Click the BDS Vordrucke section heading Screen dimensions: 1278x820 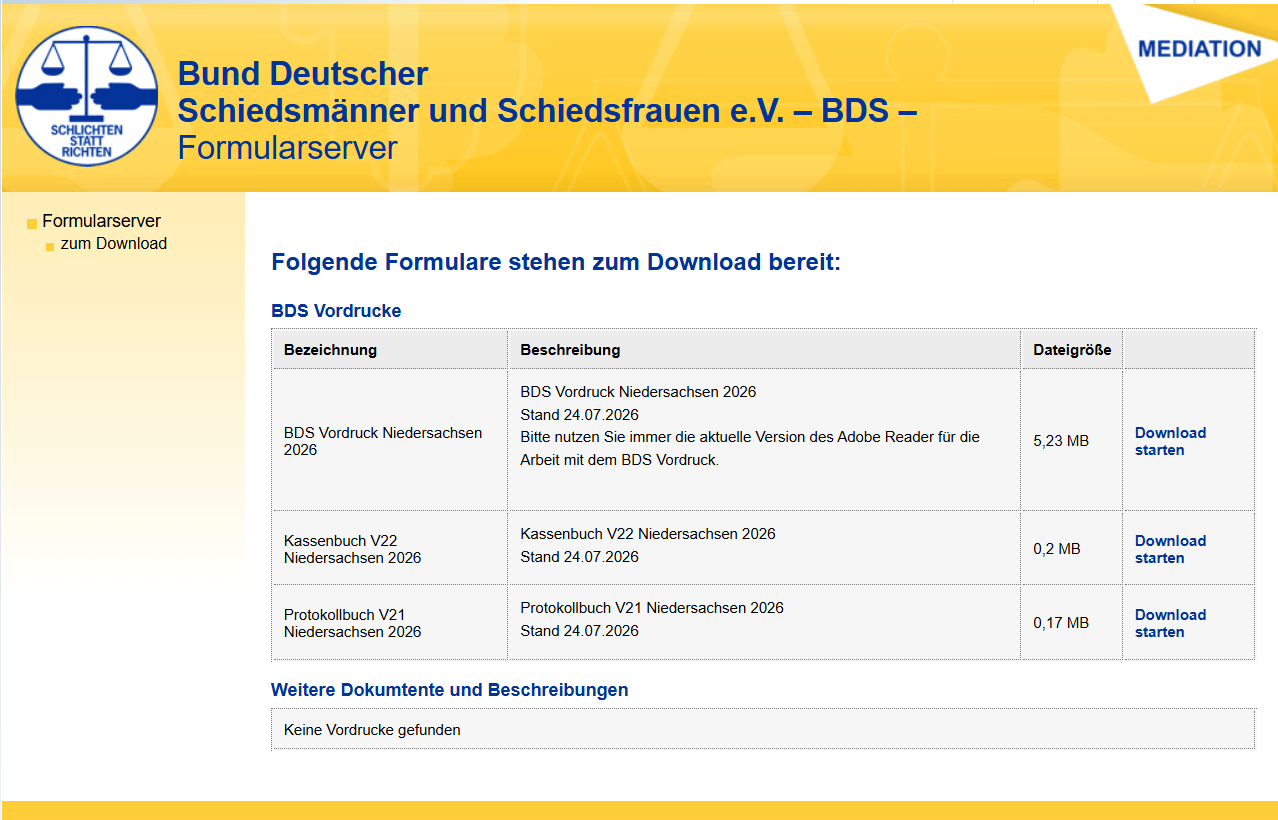point(336,311)
